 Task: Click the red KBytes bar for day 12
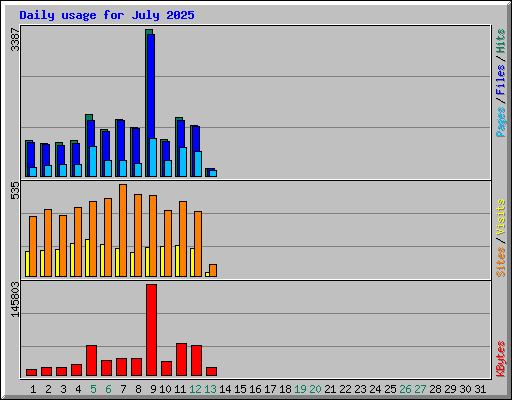[x=196, y=361]
